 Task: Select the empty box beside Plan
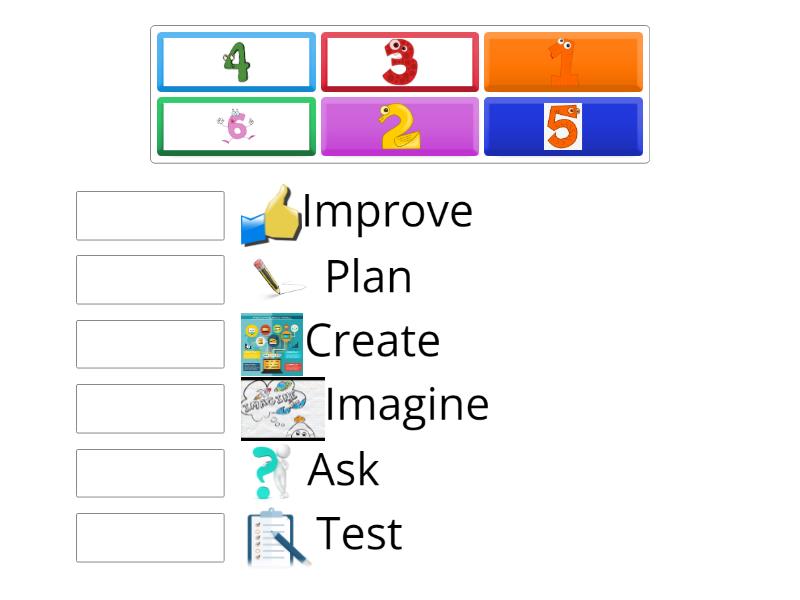[150, 280]
